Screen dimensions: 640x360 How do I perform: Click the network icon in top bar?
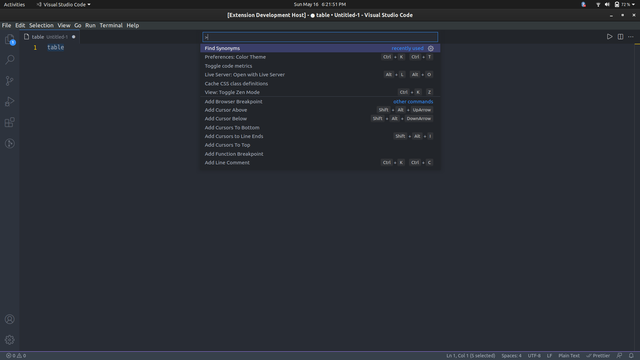pos(598,4)
